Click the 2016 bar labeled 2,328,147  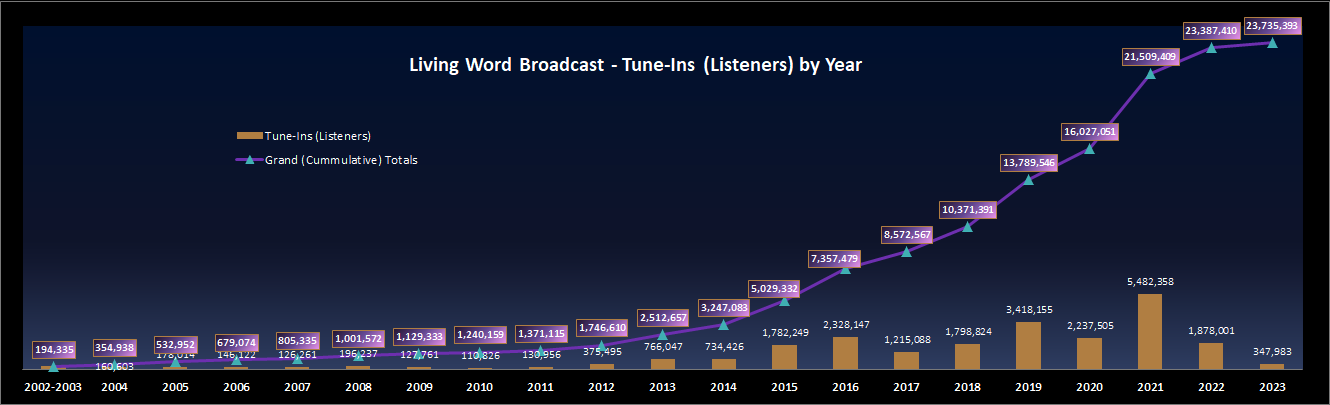(x=845, y=353)
